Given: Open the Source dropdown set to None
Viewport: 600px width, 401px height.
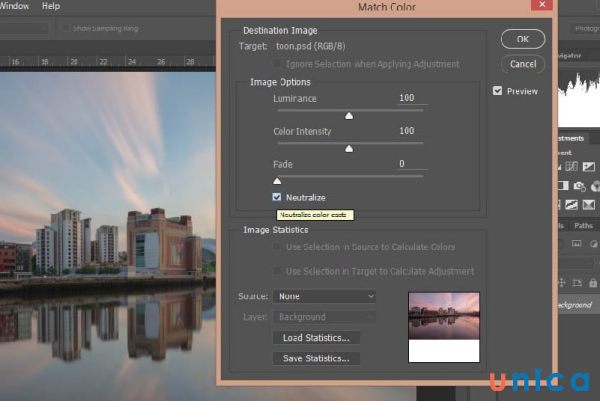Looking at the screenshot, I should (324, 296).
